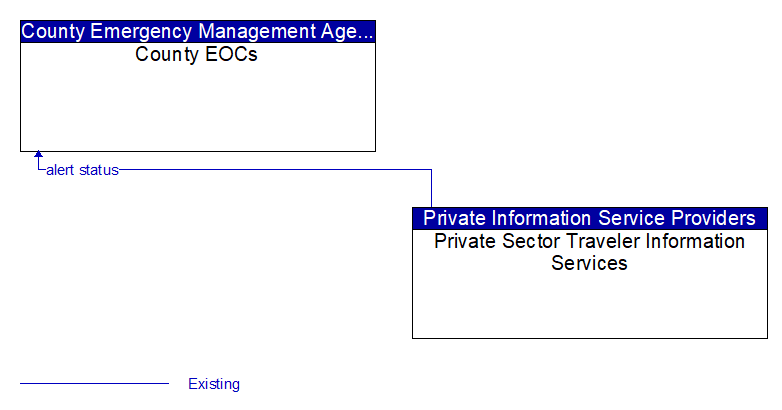Image resolution: width=782 pixels, height=410 pixels.
Task: Click the word Services in the lower box
Action: coord(589,263)
